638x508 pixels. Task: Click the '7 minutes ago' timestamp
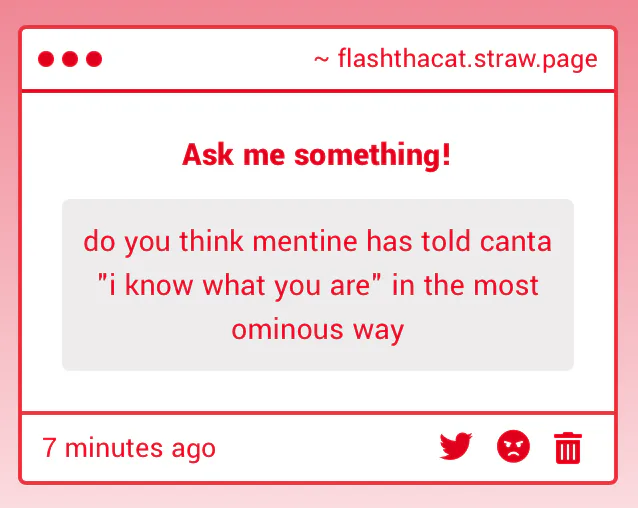[x=129, y=448]
